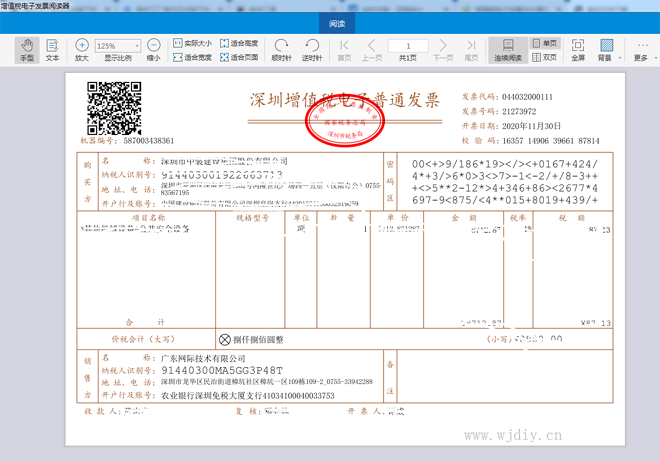Click seller name 广东网际技术有限公司
The height and width of the screenshot is (462, 660).
tap(203, 358)
